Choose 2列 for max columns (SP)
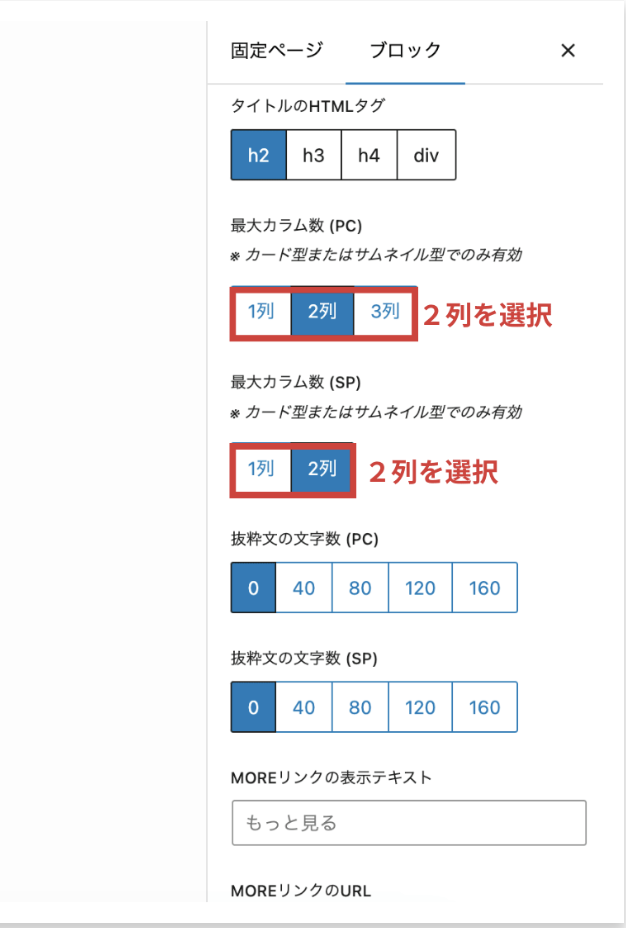This screenshot has height=928, width=626. (x=322, y=468)
